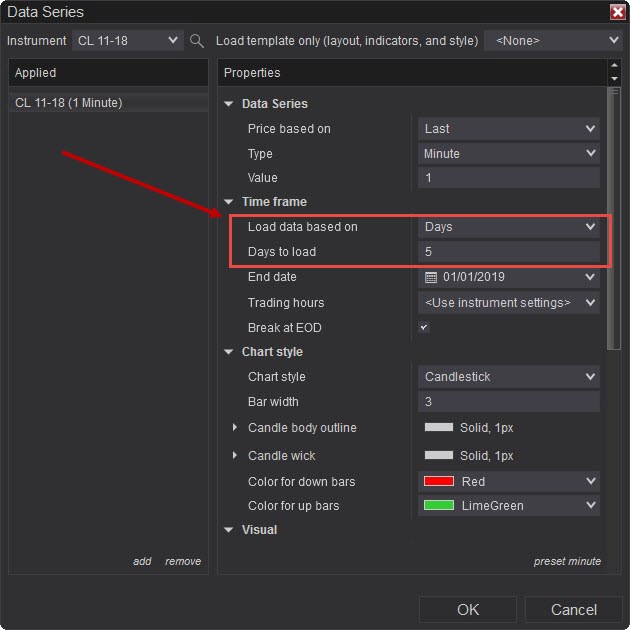This screenshot has height=630, width=630.
Task: Expand the Candle body outline row
Action: tap(235, 428)
